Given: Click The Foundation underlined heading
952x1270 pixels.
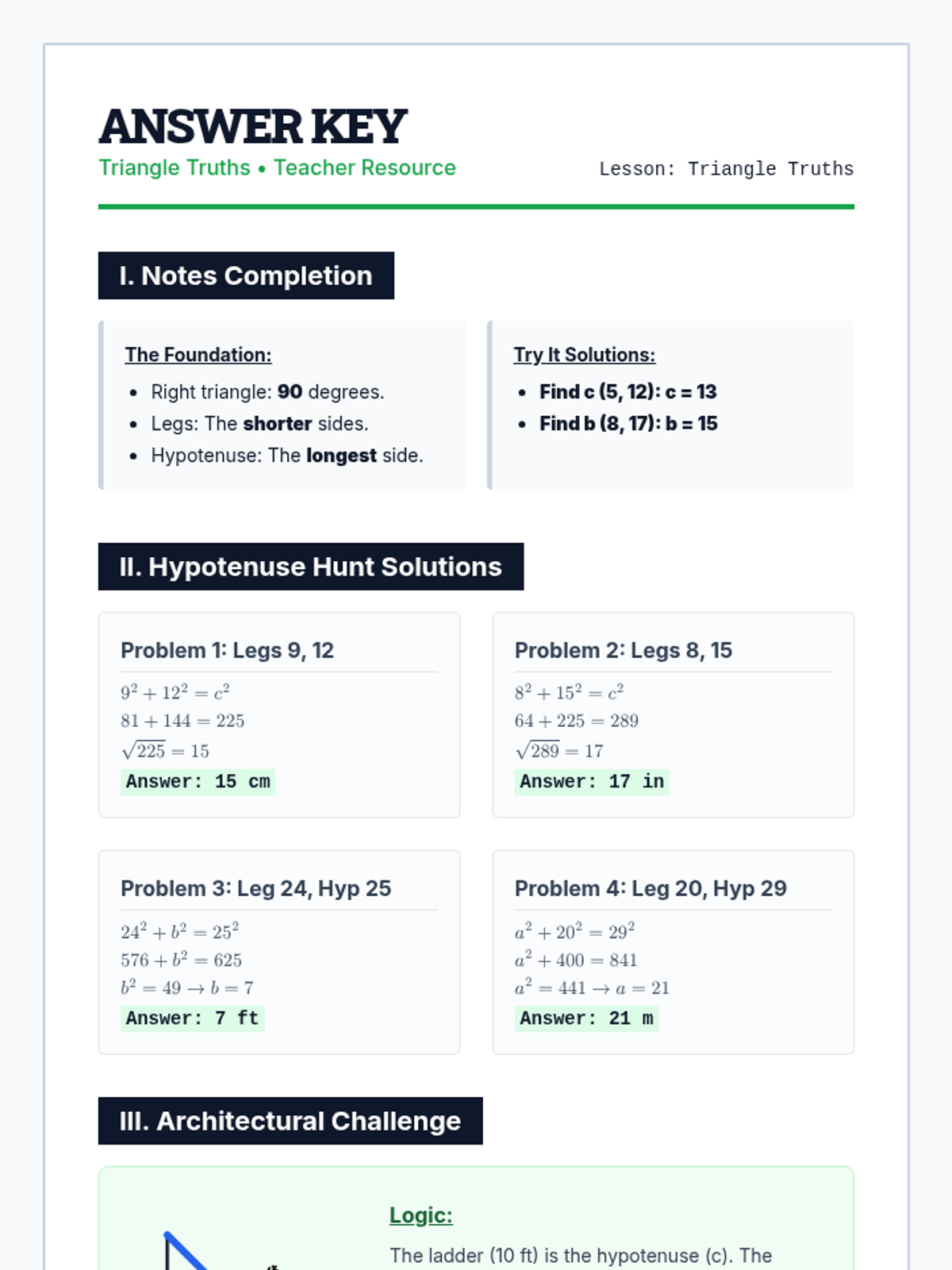Looking at the screenshot, I should click(198, 355).
